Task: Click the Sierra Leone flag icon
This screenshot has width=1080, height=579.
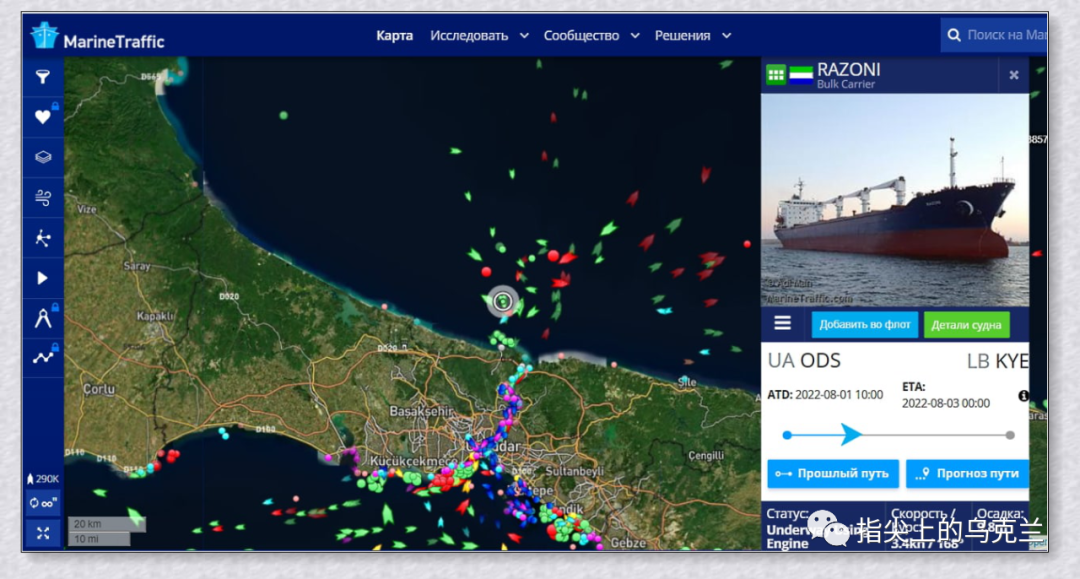Action: pos(801,75)
